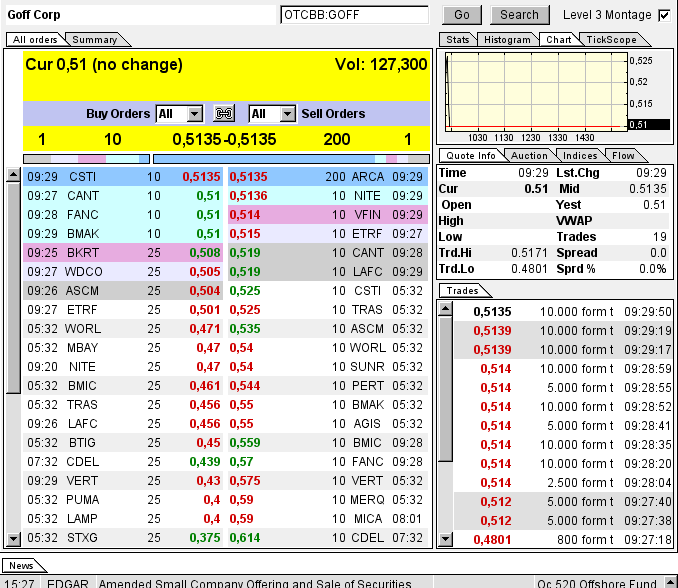Open the Sell Orders All dropdown
This screenshot has width=678, height=588.
[272, 114]
